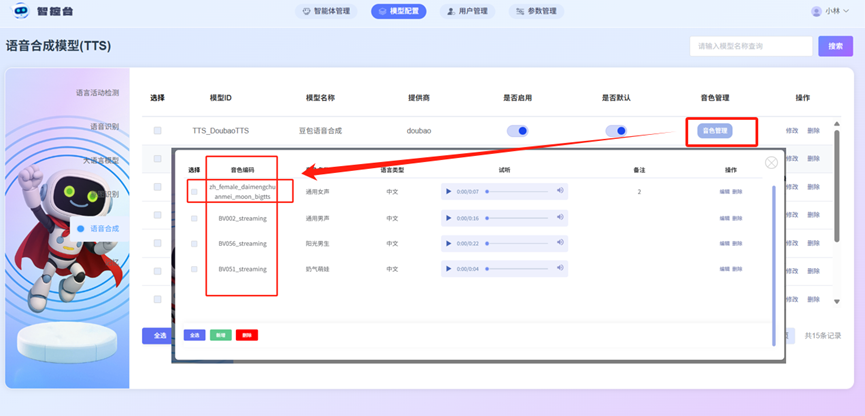Screen dimensions: 865x416
Task: Select checkbox for TTS_DoubaoTTS row
Action: point(158,131)
